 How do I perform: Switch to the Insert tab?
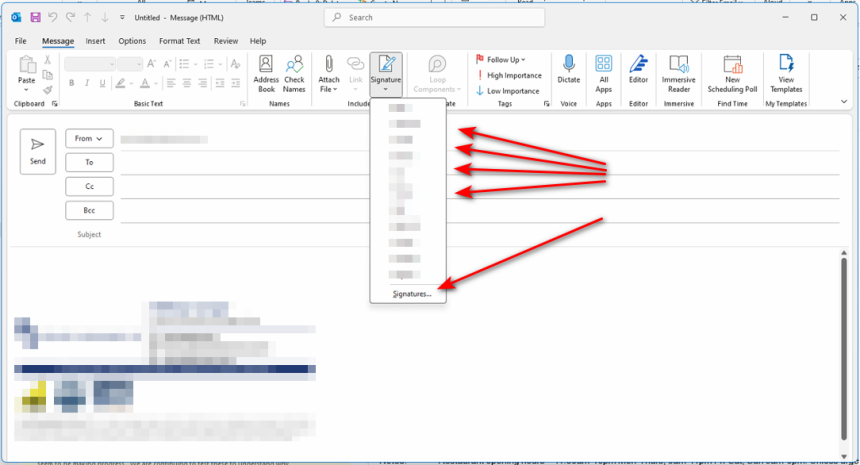[95, 41]
